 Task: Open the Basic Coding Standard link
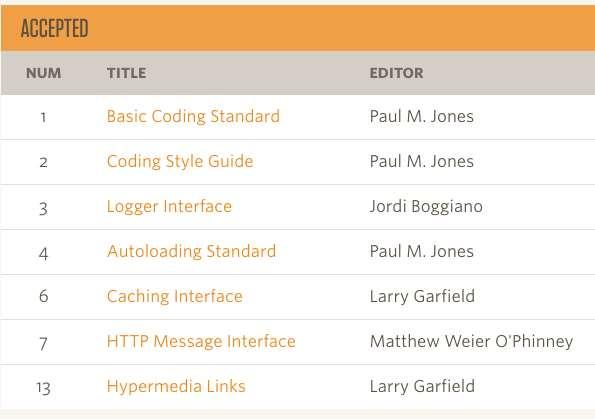pyautogui.click(x=193, y=116)
